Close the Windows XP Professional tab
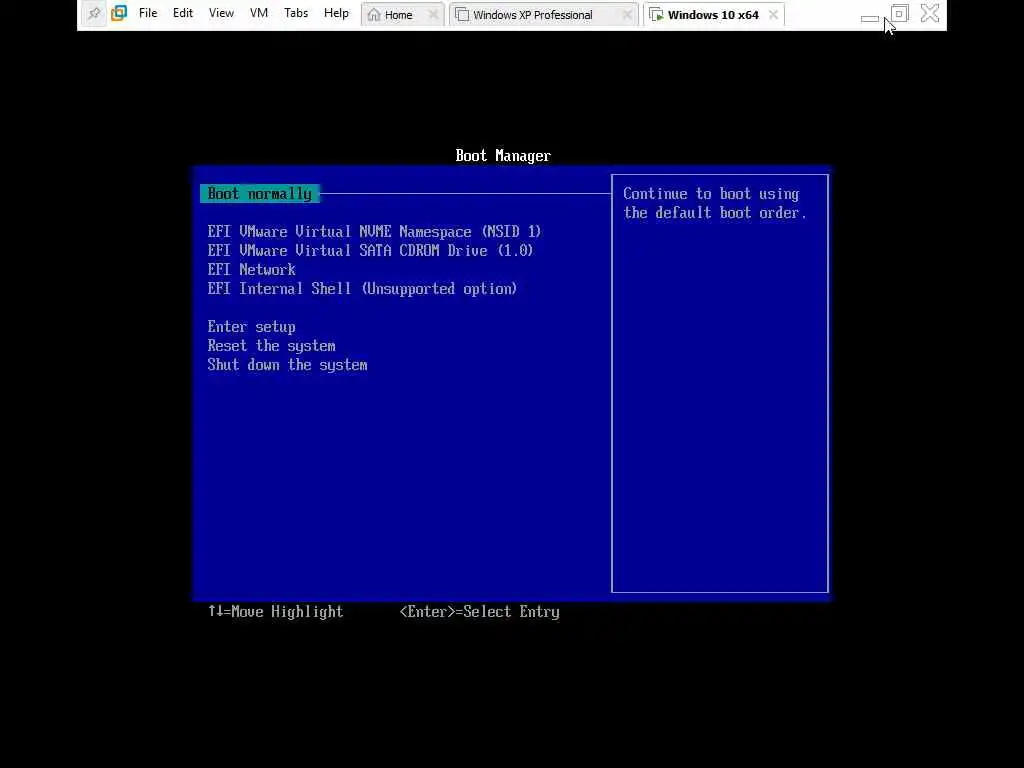This screenshot has width=1024, height=768. pos(627,14)
